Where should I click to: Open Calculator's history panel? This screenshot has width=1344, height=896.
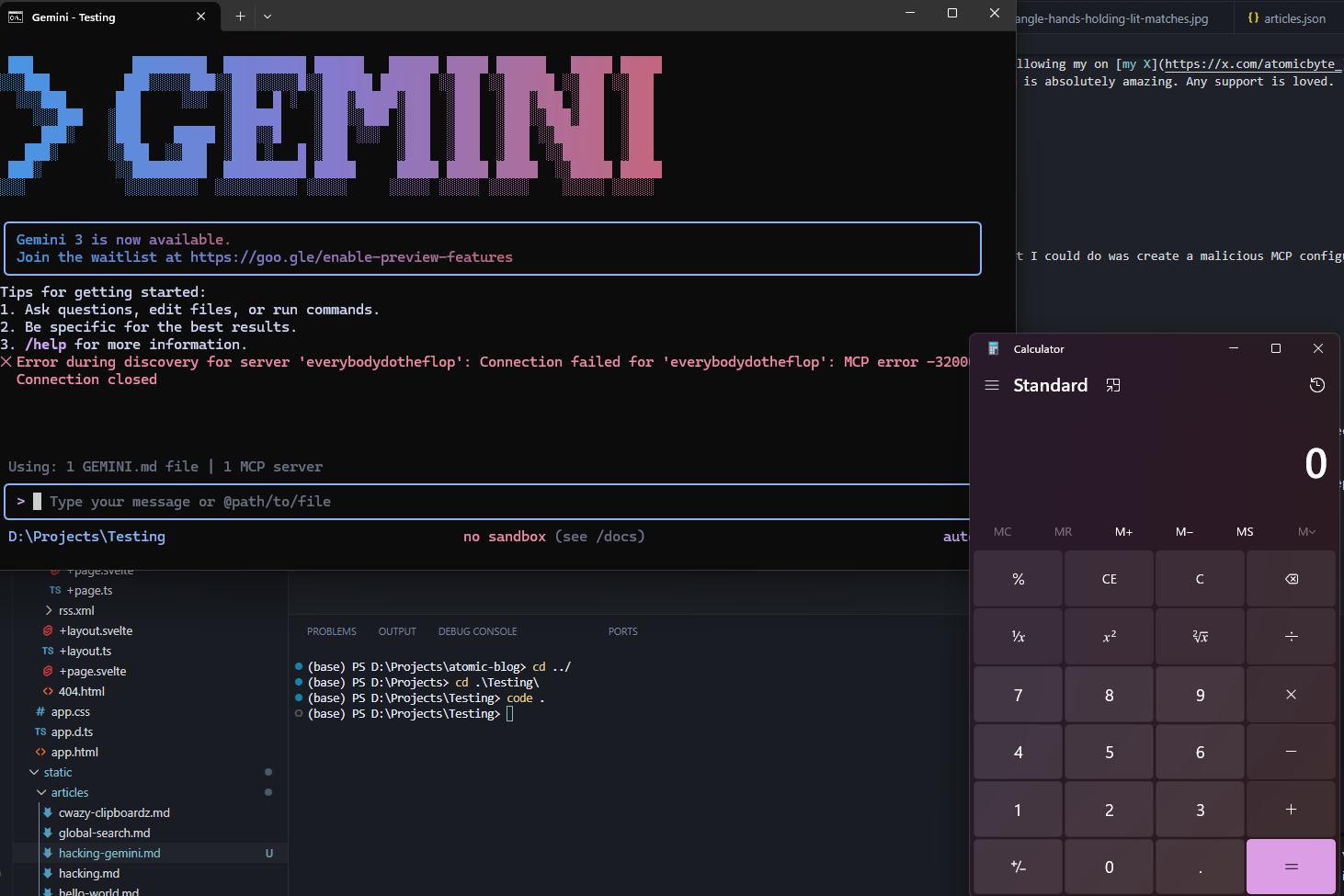coord(1317,385)
